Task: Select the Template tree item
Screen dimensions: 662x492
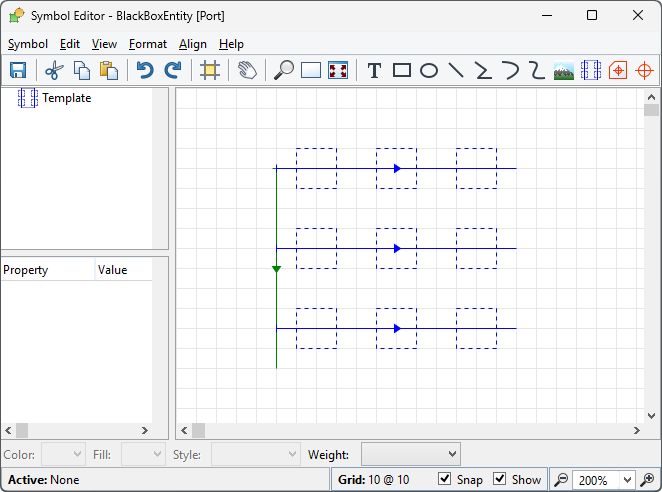Action: pos(66,98)
